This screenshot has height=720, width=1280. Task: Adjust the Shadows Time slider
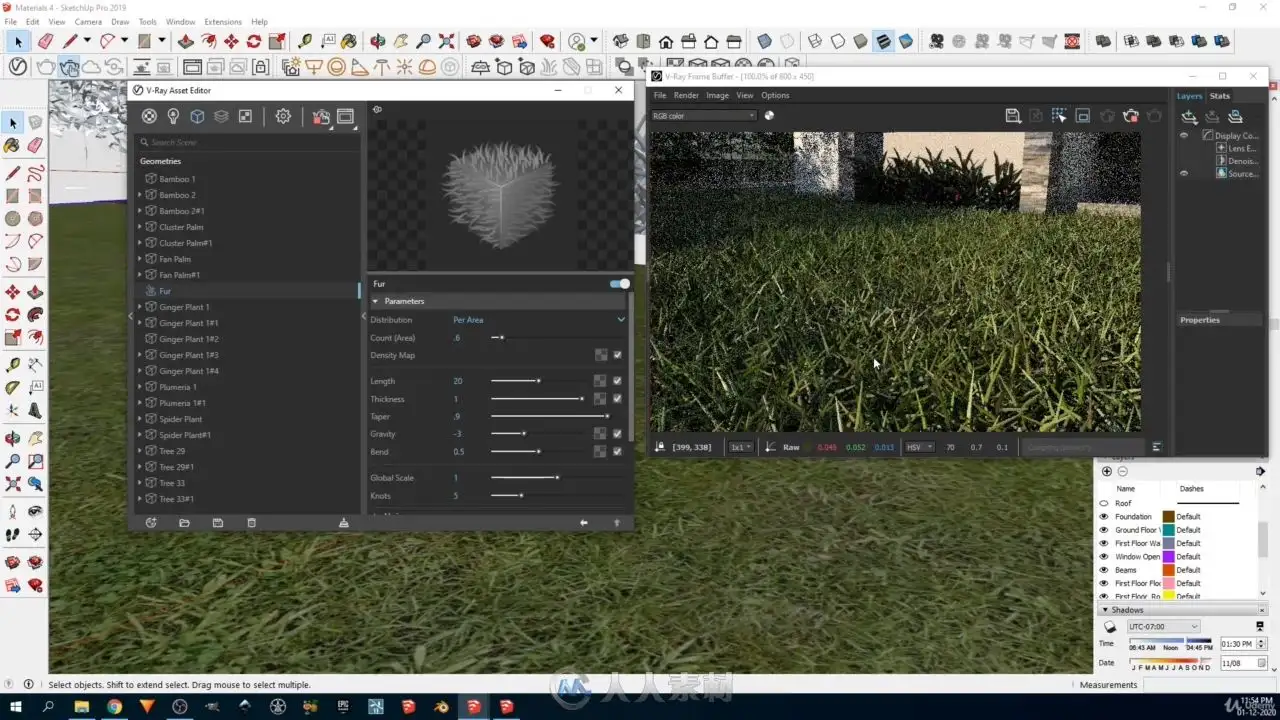[x=1171, y=641]
